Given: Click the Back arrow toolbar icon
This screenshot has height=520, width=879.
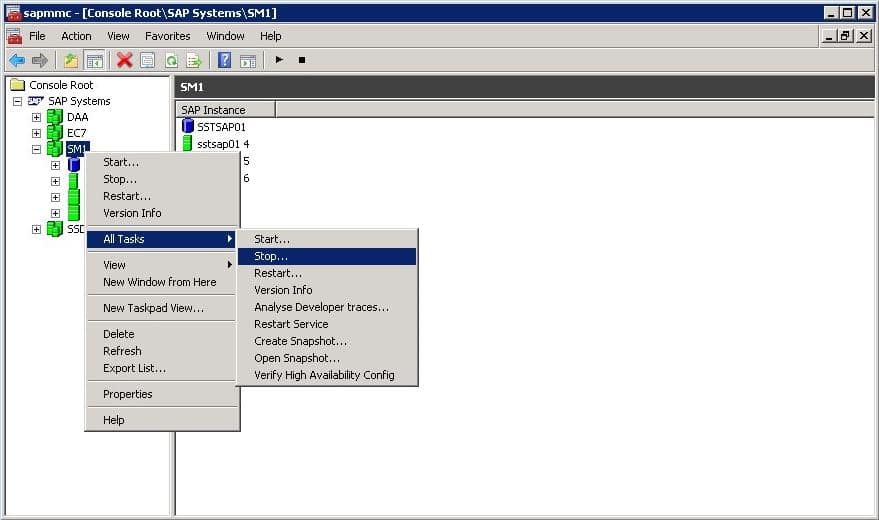Looking at the screenshot, I should pos(17,60).
